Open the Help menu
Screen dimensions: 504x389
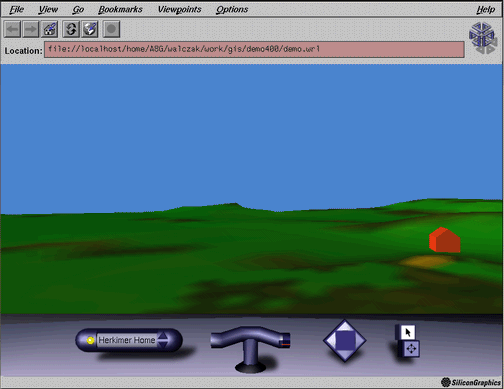[x=485, y=9]
